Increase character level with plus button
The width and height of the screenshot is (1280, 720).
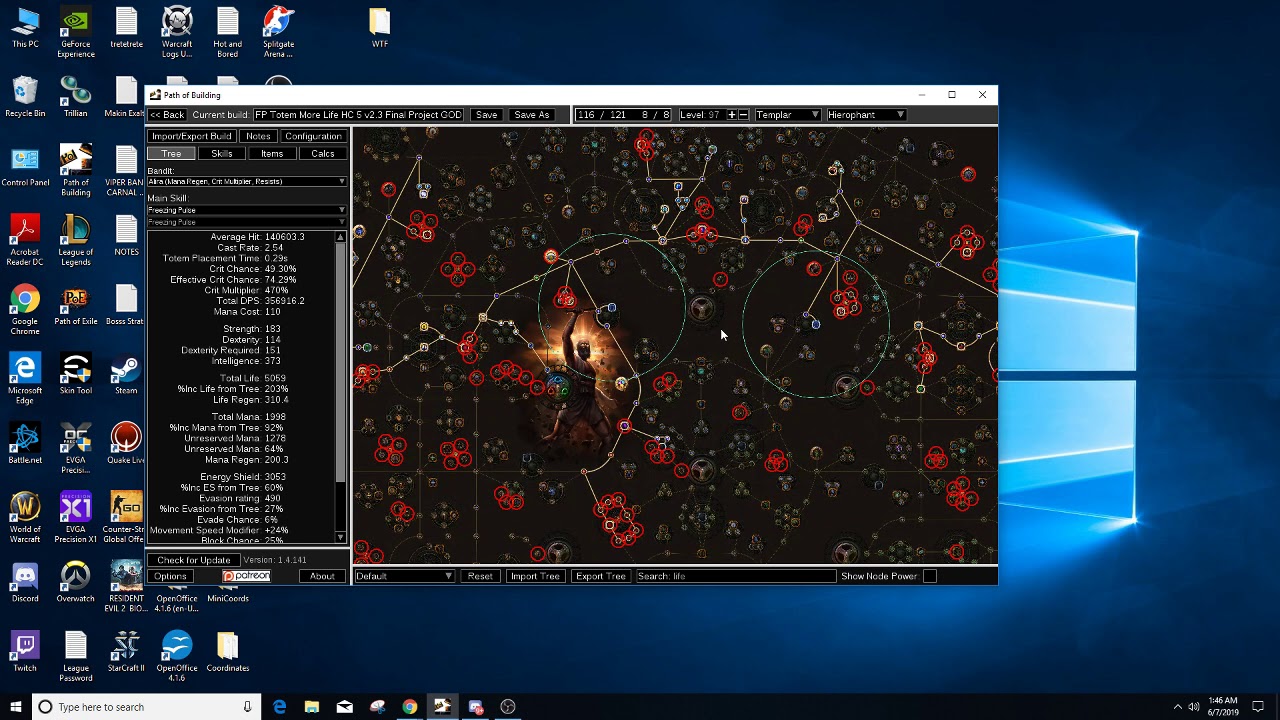pos(731,115)
